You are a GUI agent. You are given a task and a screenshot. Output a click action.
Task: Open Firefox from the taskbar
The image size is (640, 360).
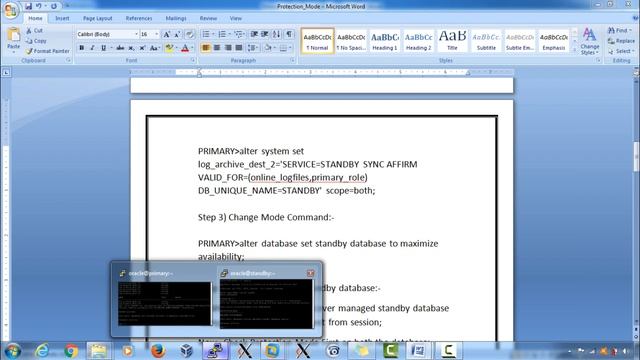pyautogui.click(x=158, y=351)
